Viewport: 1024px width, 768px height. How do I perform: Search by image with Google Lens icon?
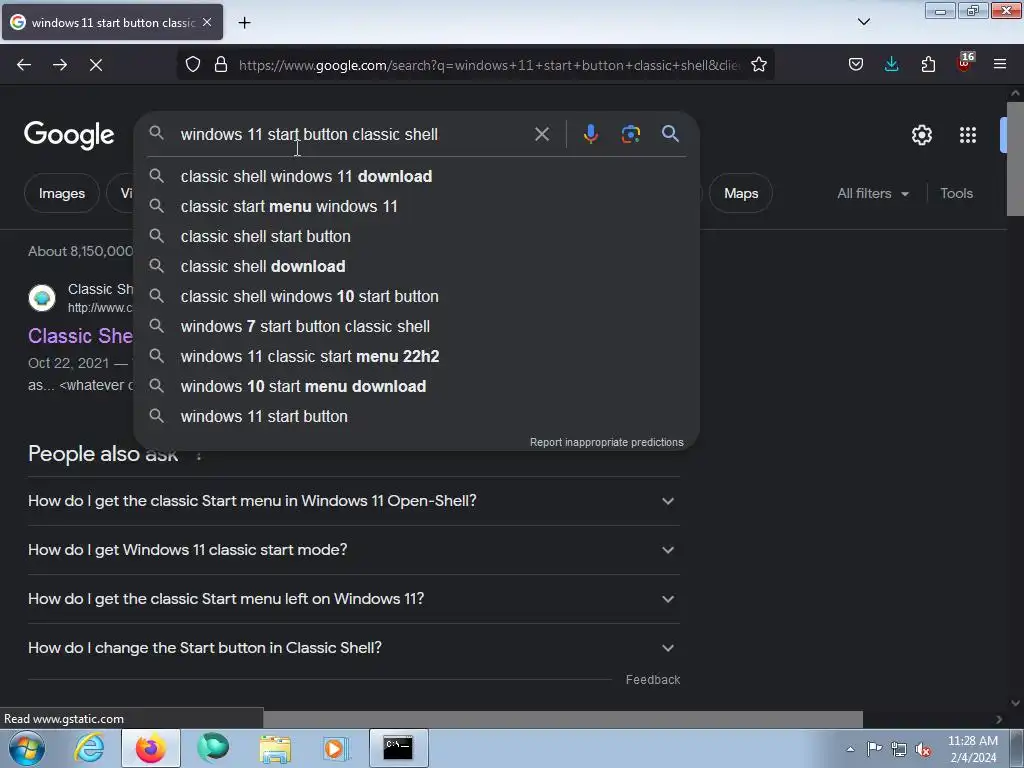630,134
